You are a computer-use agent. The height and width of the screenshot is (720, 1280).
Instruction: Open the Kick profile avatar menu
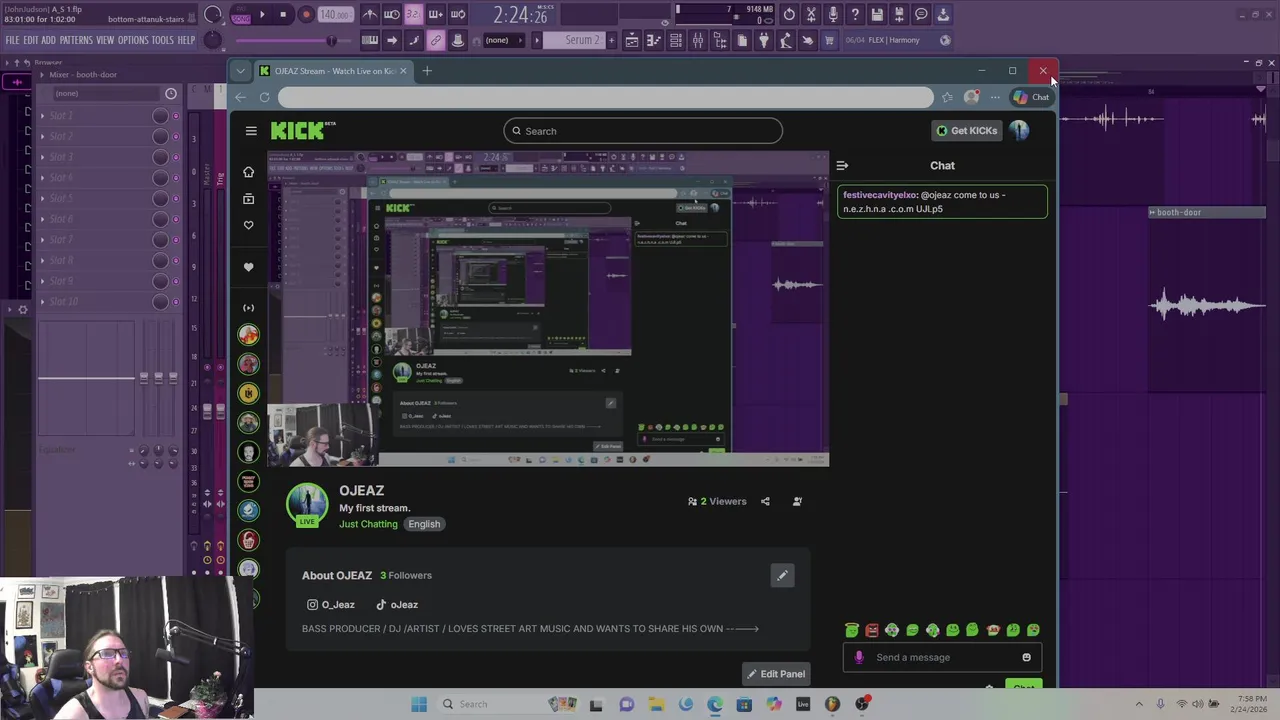pos(1019,131)
